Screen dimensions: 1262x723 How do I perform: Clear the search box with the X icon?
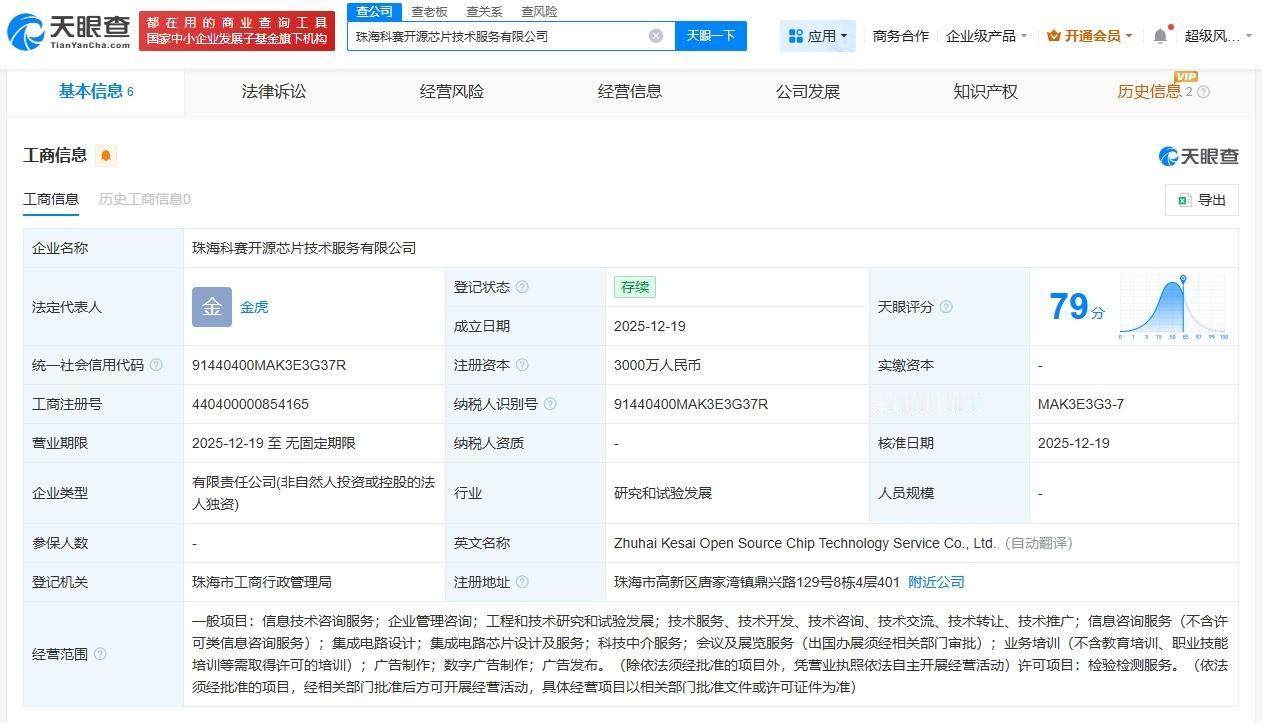[656, 36]
